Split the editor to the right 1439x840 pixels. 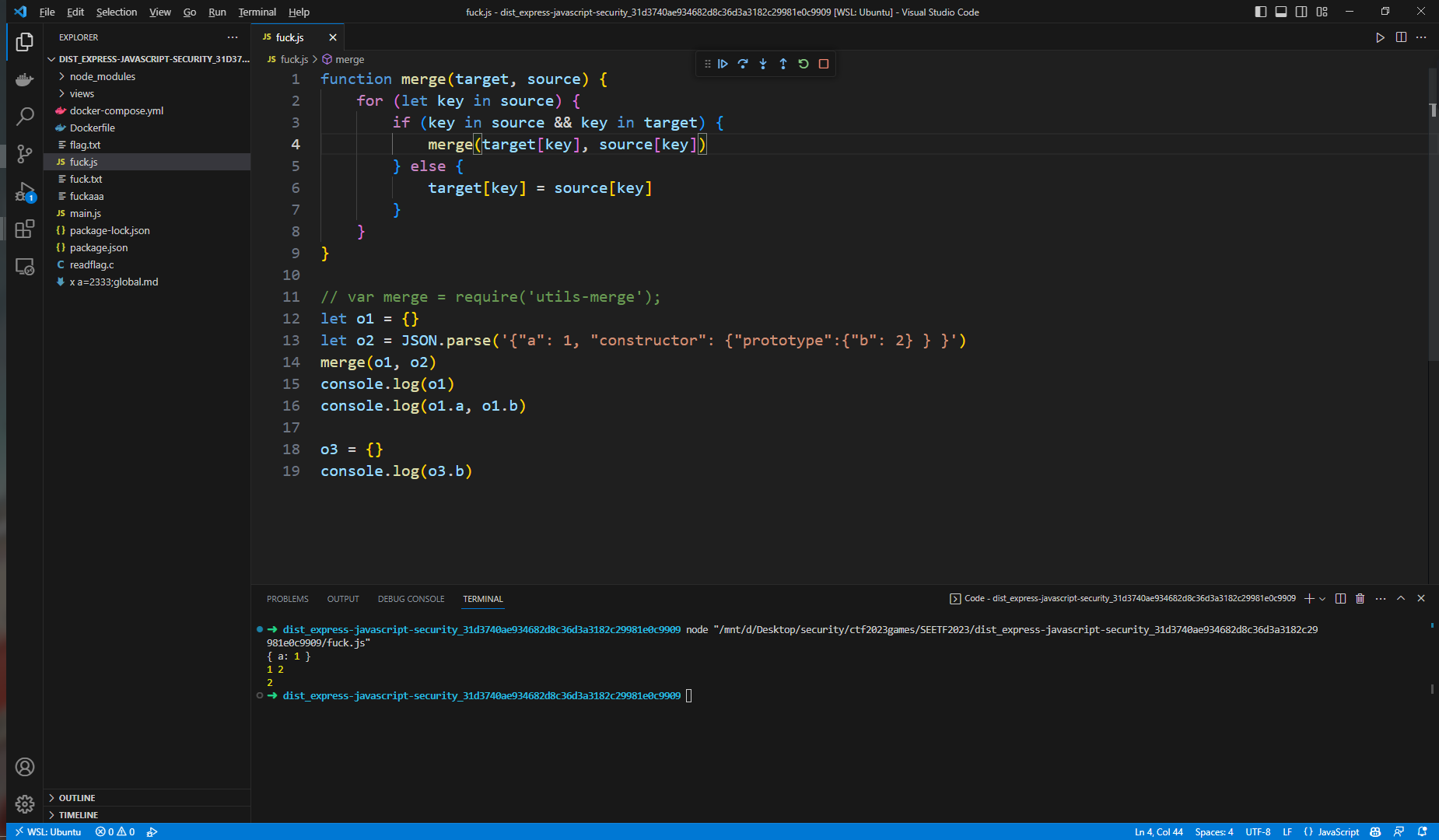click(x=1401, y=37)
